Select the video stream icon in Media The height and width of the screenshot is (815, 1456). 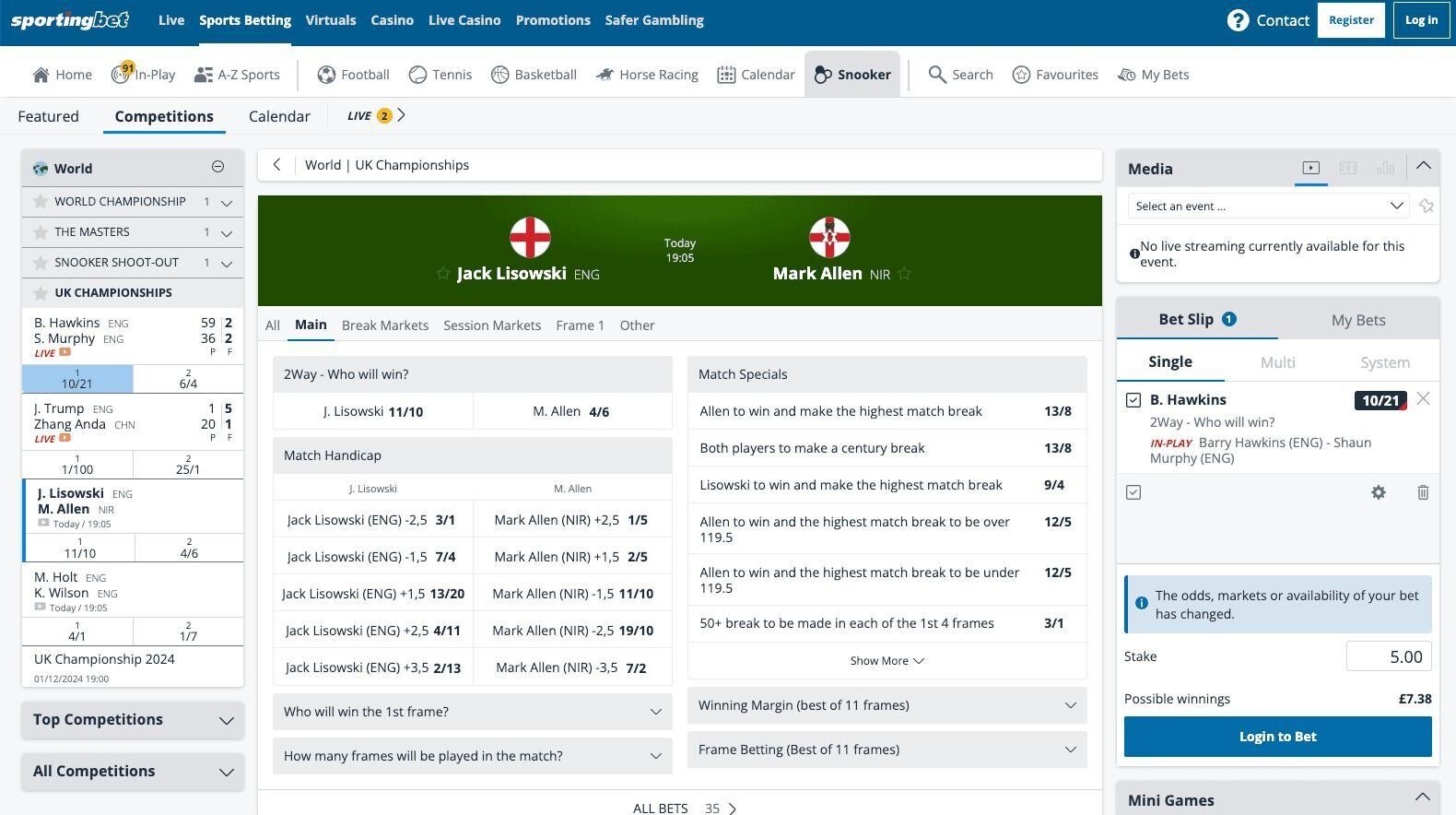click(1310, 168)
